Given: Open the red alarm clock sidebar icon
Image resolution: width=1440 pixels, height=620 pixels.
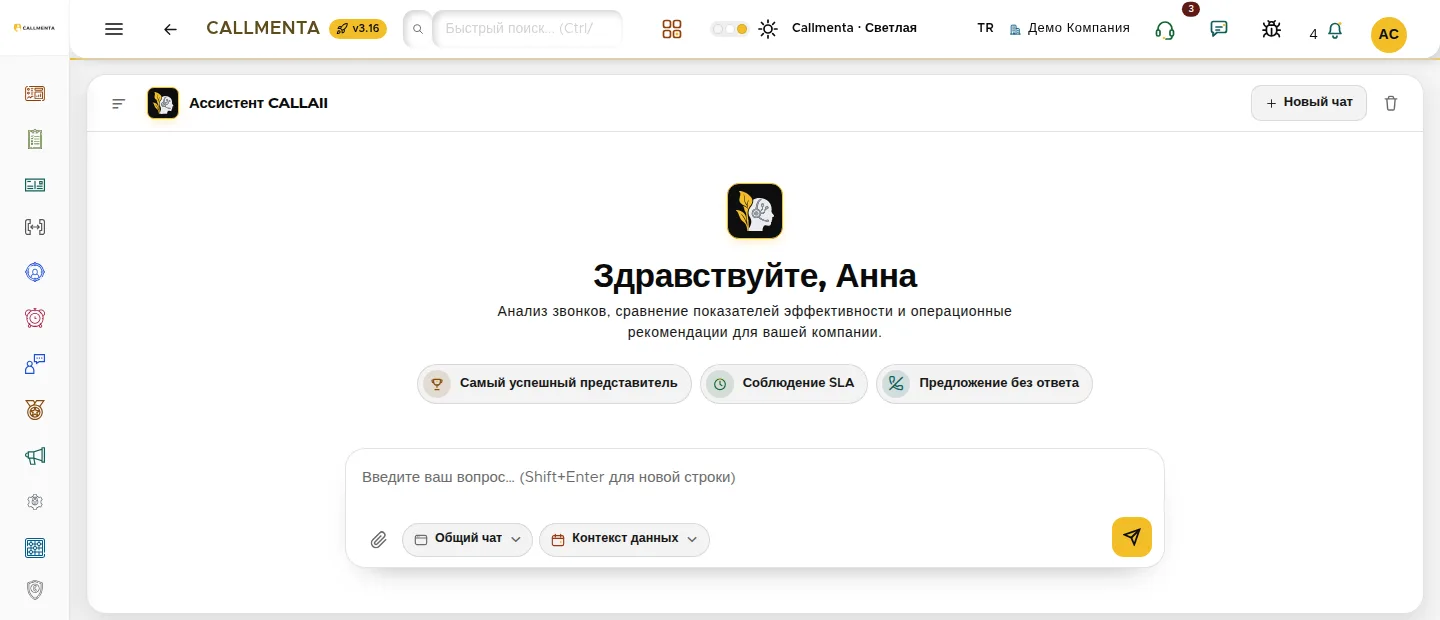Looking at the screenshot, I should click(x=35, y=318).
